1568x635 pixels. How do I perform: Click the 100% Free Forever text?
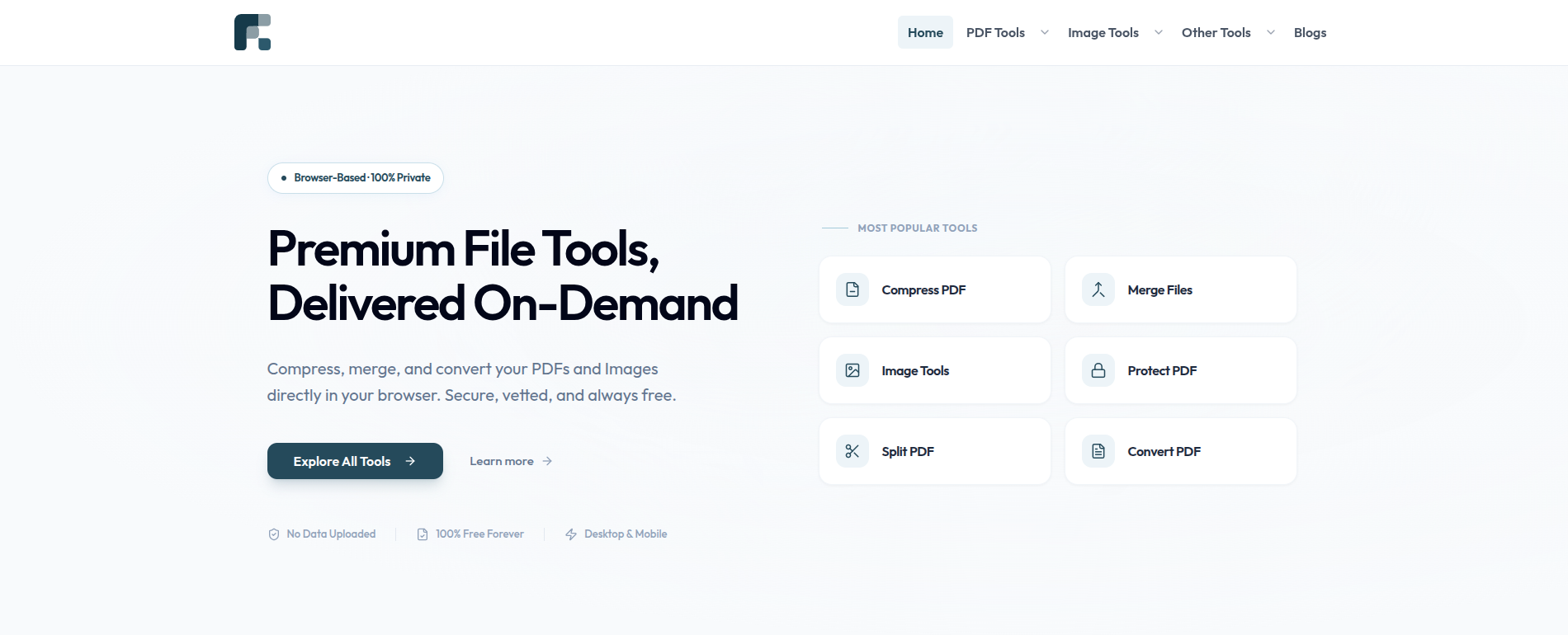479,534
